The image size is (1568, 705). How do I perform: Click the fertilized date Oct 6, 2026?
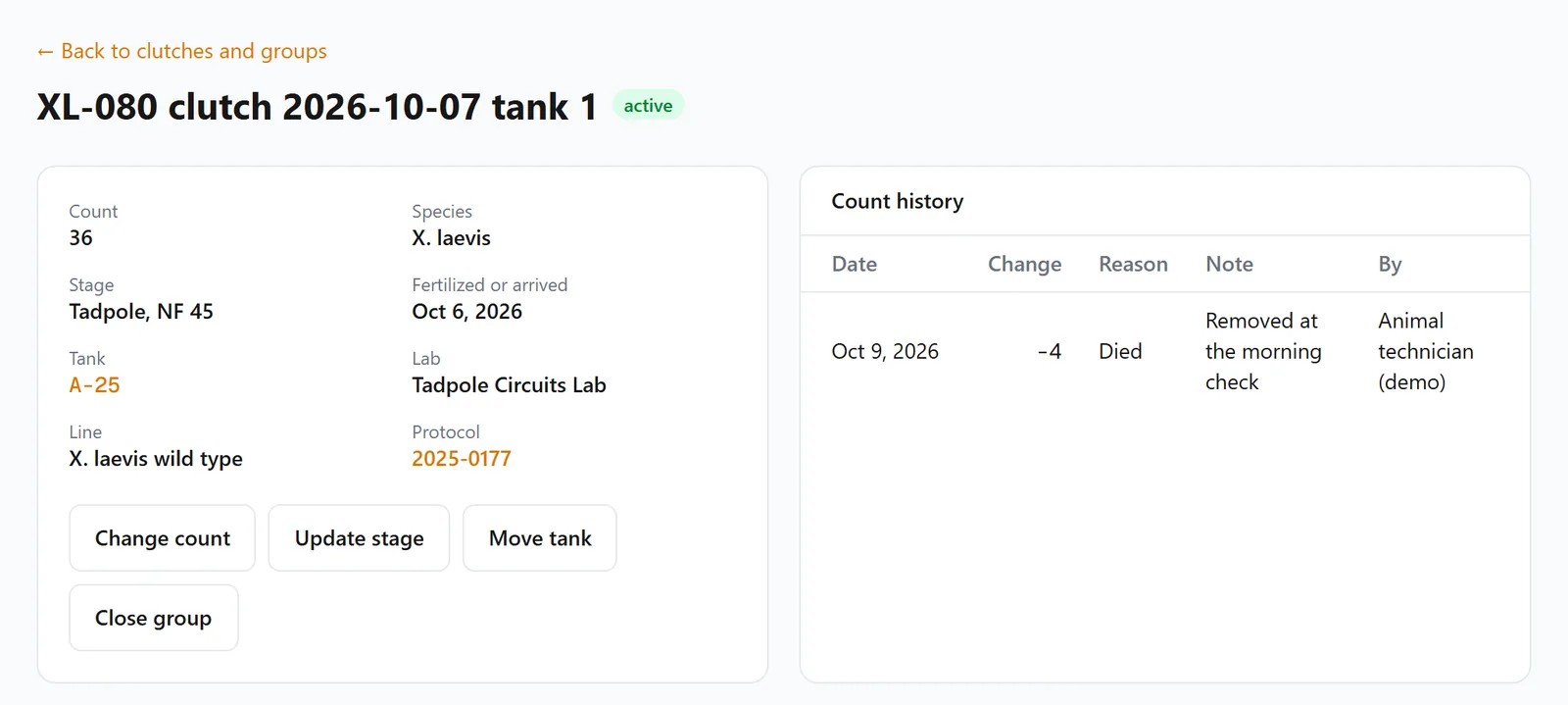point(466,312)
